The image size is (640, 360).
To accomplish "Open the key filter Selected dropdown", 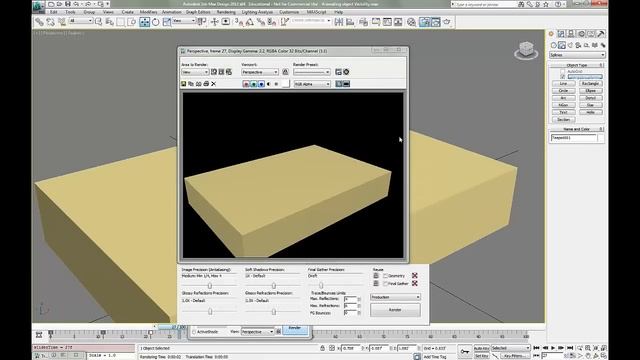I will 511,348.
